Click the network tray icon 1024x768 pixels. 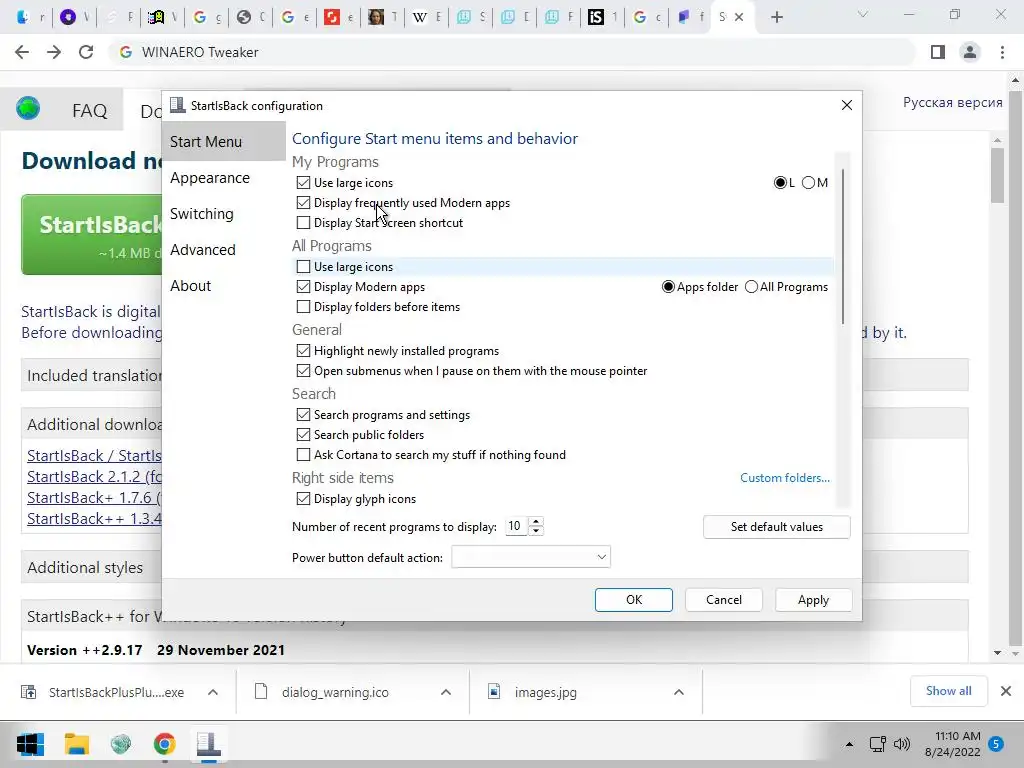tap(877, 744)
